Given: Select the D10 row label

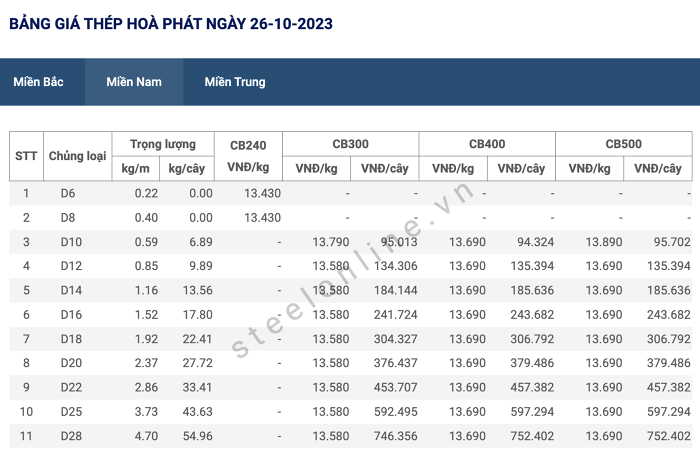Looking at the screenshot, I should pyautogui.click(x=71, y=242).
